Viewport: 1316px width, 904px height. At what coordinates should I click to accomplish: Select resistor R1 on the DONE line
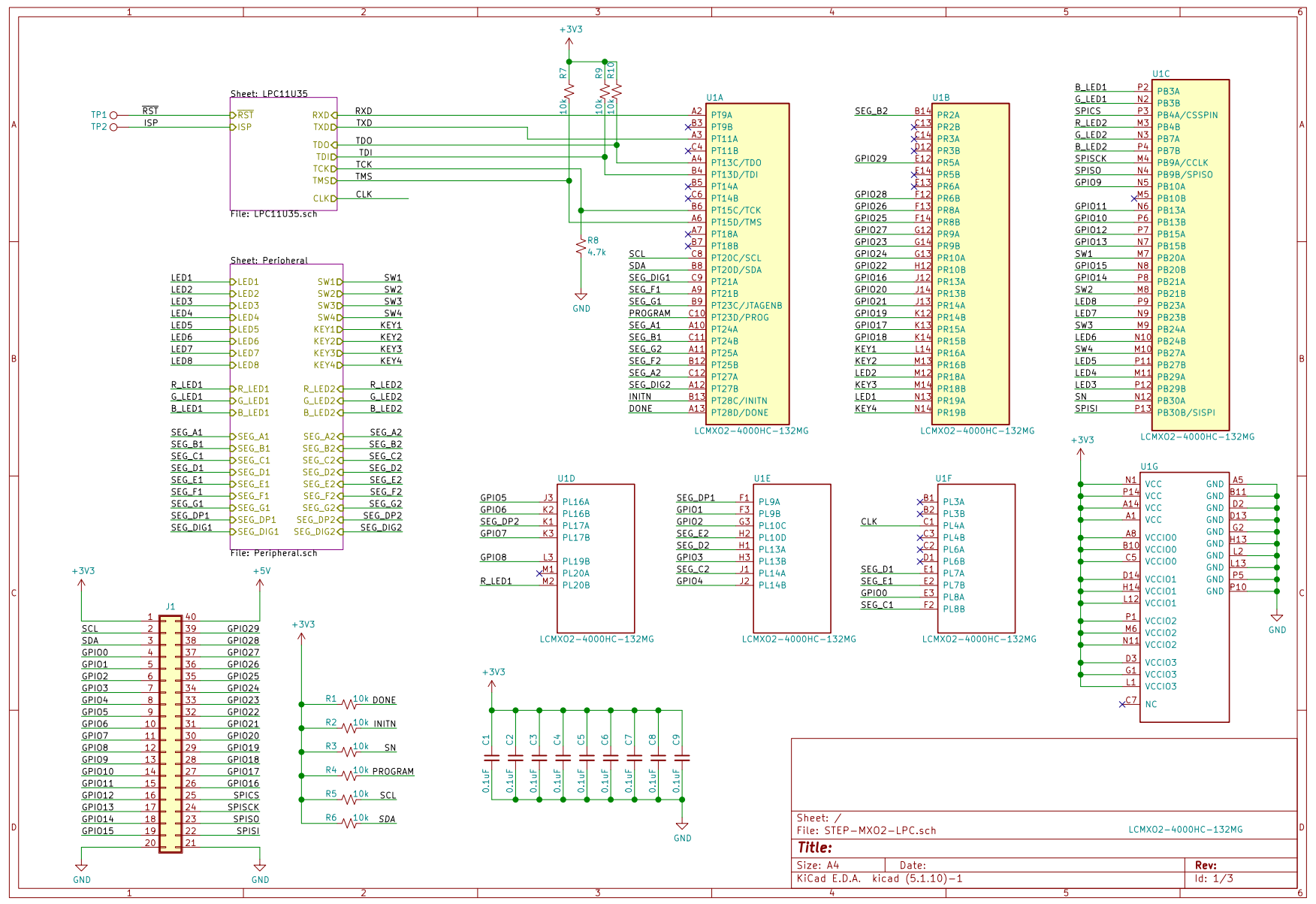coord(349,704)
